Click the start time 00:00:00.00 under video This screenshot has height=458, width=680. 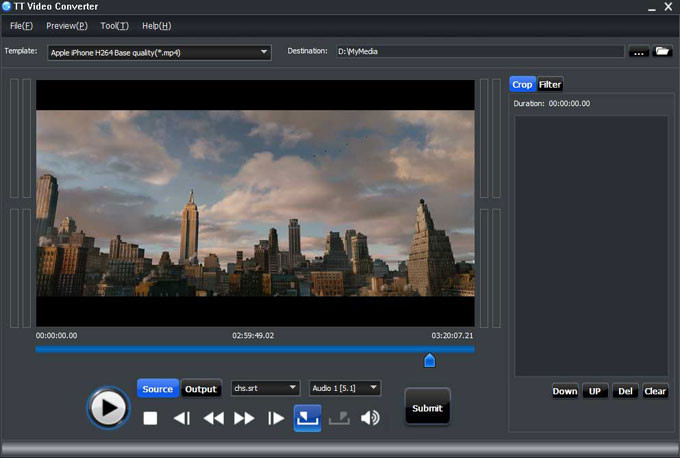click(x=56, y=335)
